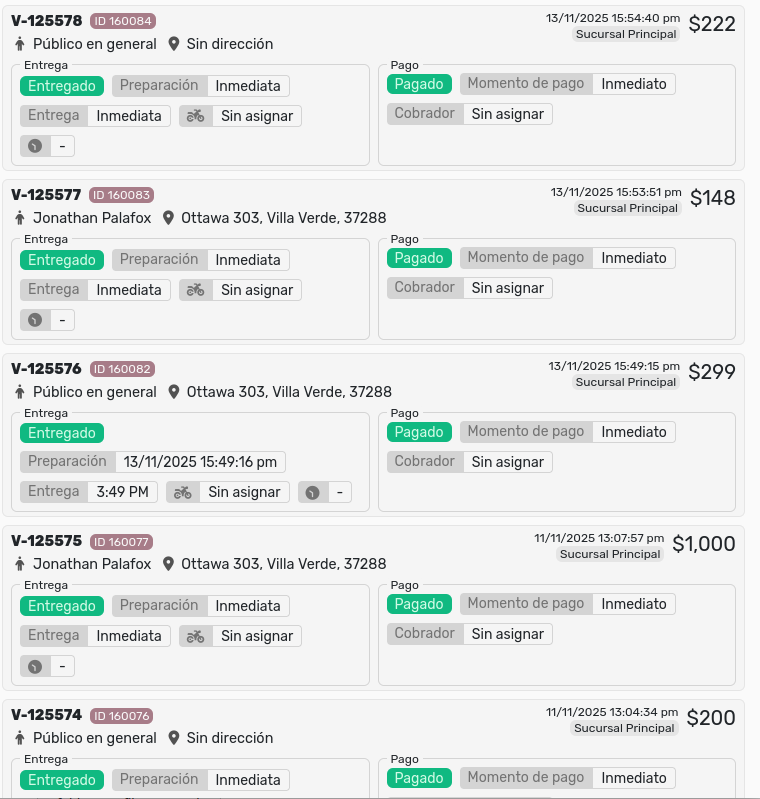Click the person icon beside Jonathan Palafox in V-125577
This screenshot has width=760, height=799.
(19, 218)
